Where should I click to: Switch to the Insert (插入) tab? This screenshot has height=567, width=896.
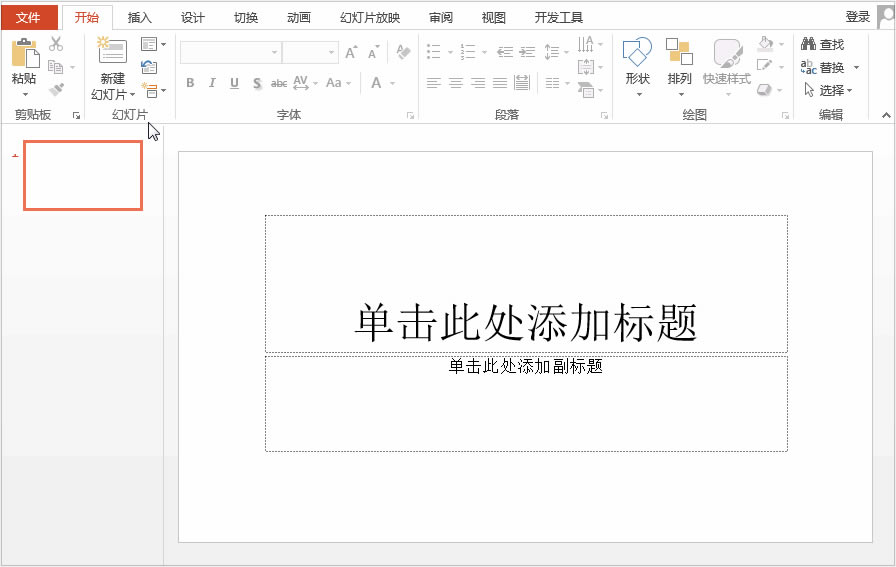click(x=139, y=18)
